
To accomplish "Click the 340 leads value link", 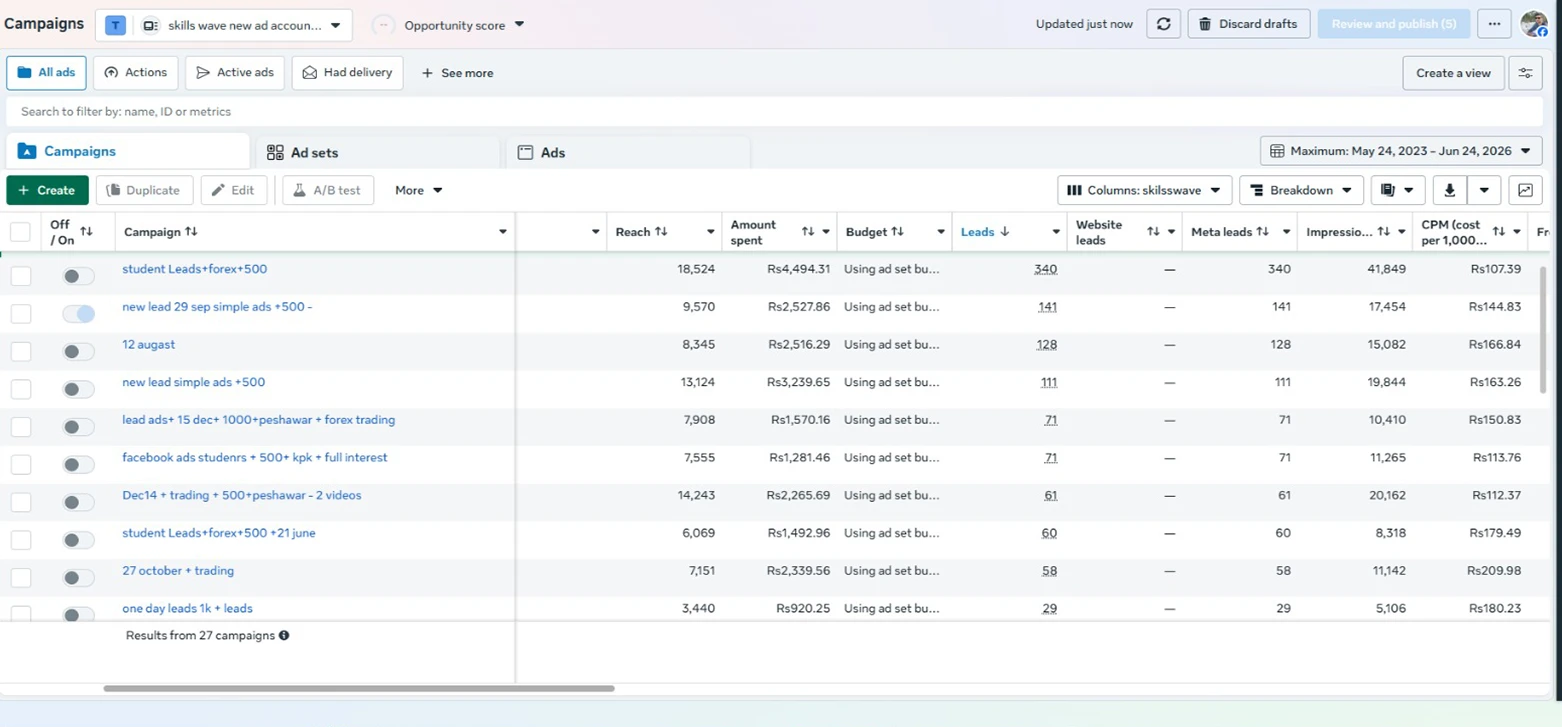I will click(1045, 269).
